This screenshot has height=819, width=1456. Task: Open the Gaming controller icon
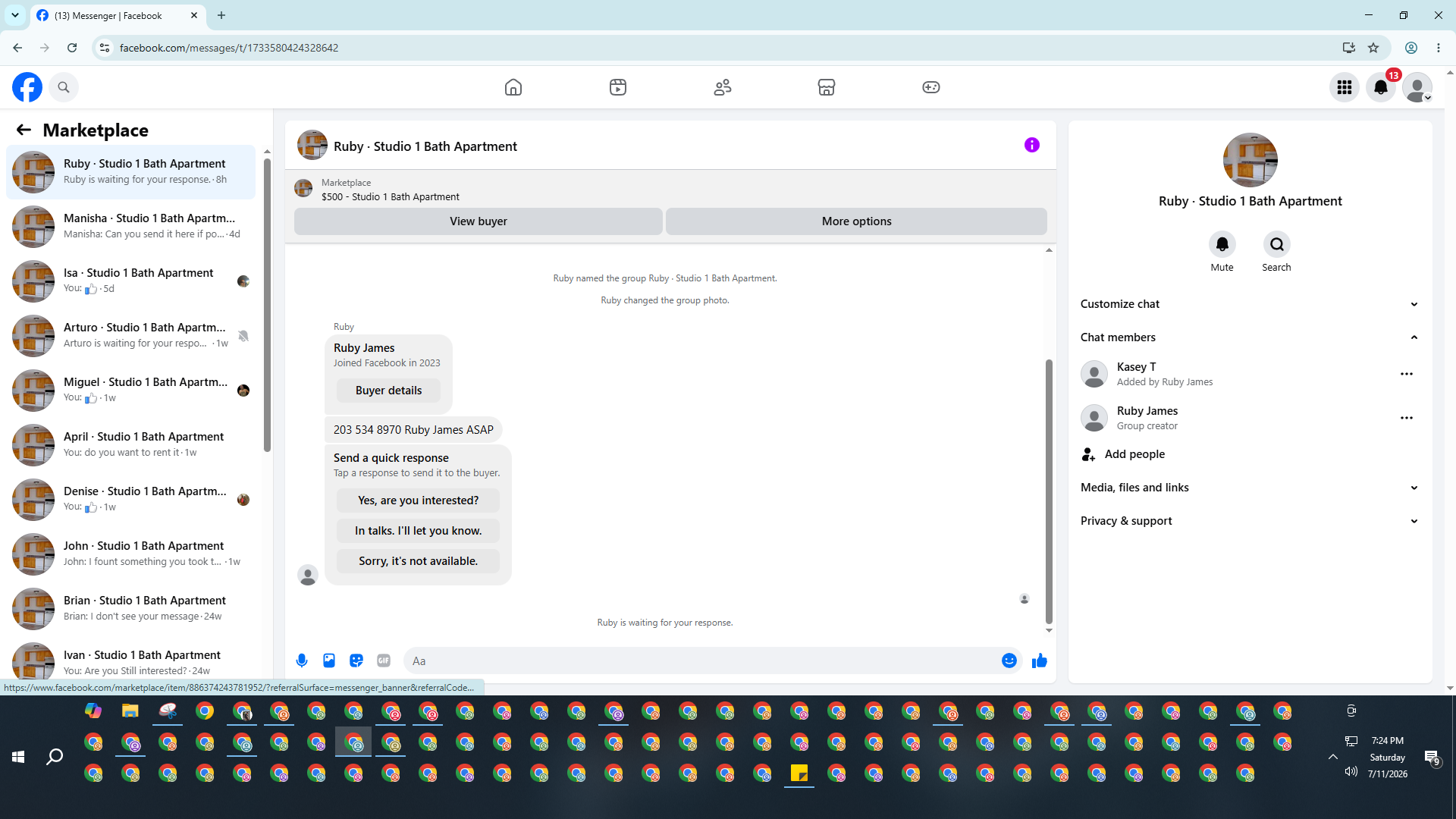931,87
